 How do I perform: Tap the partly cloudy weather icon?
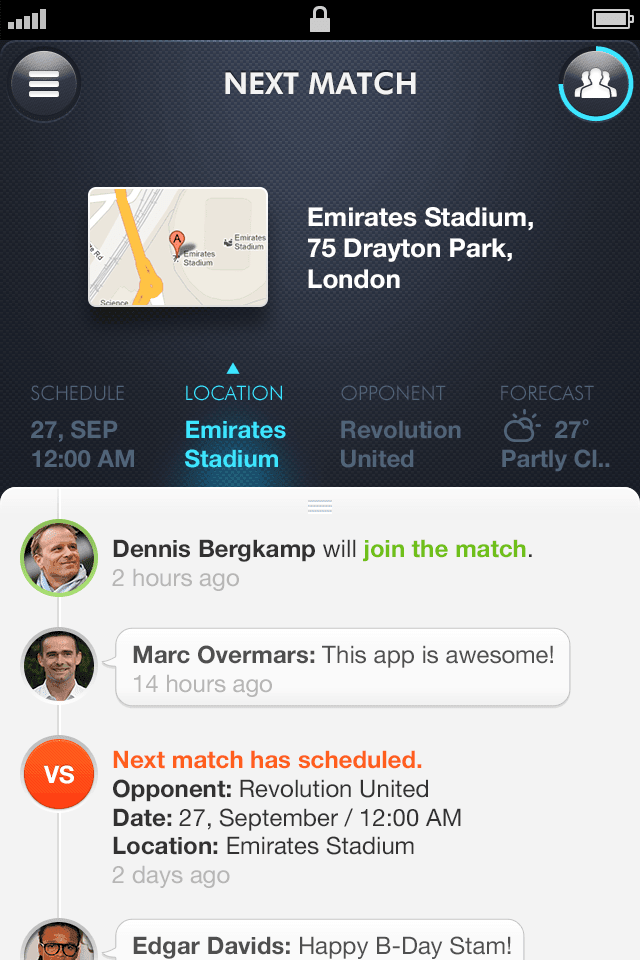[x=521, y=429]
